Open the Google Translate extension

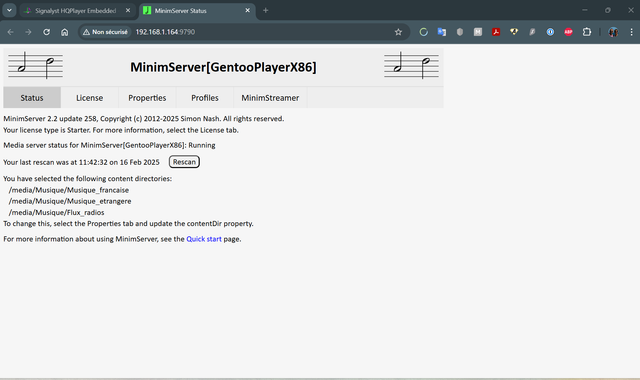[x=442, y=32]
